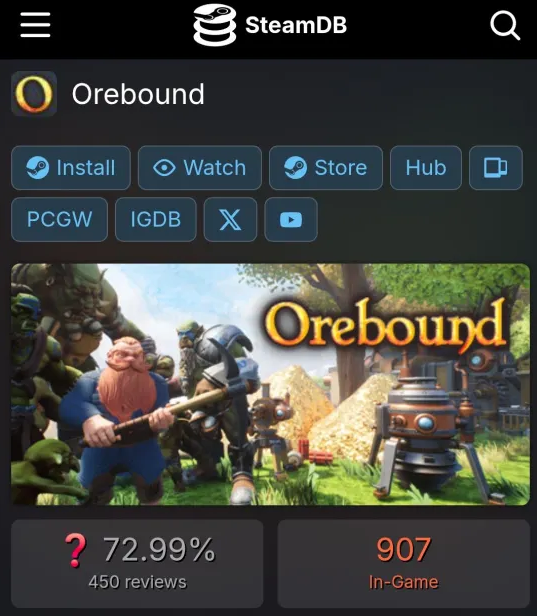Viewport: 537px width, 616px height.
Task: Open the PCGW link
Action: [59, 220]
